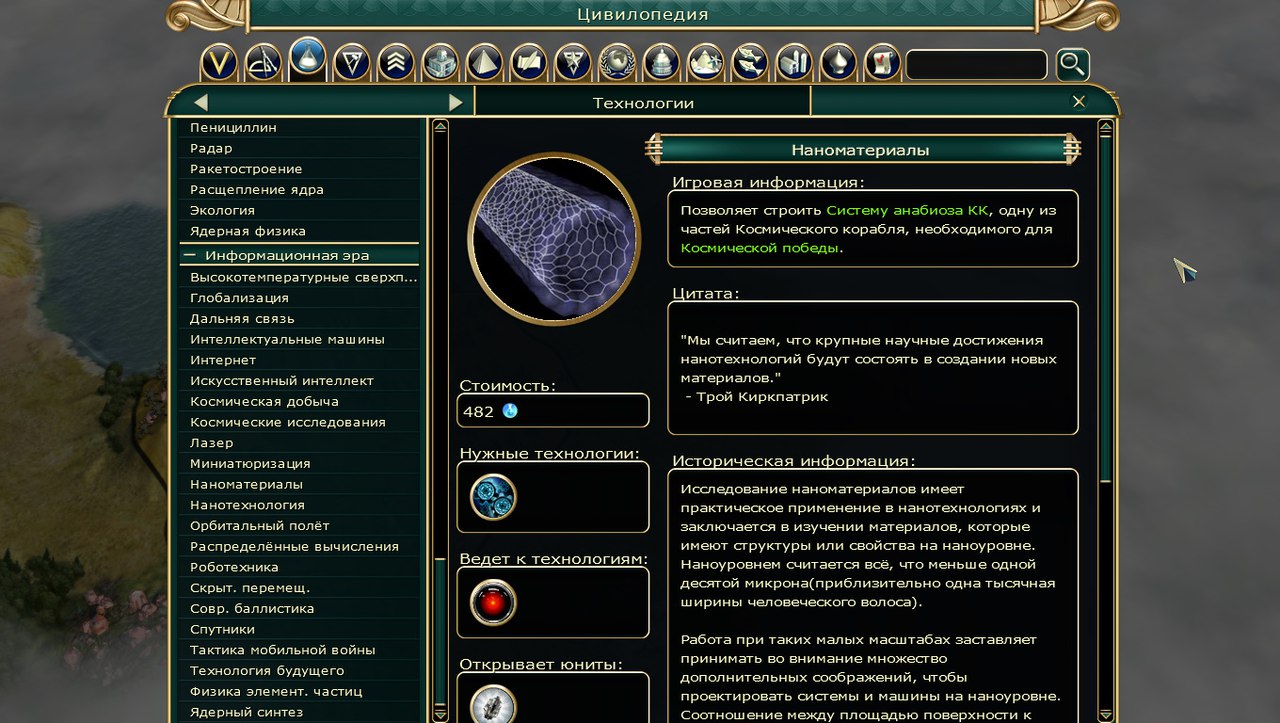The width and height of the screenshot is (1280, 723).
Task: Follow the Космической победы link
Action: click(x=759, y=248)
